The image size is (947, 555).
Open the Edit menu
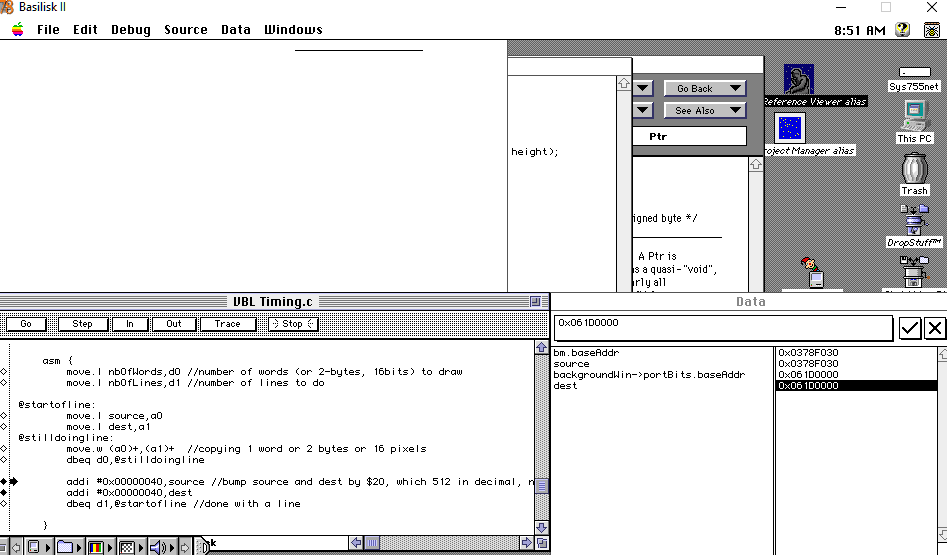85,30
